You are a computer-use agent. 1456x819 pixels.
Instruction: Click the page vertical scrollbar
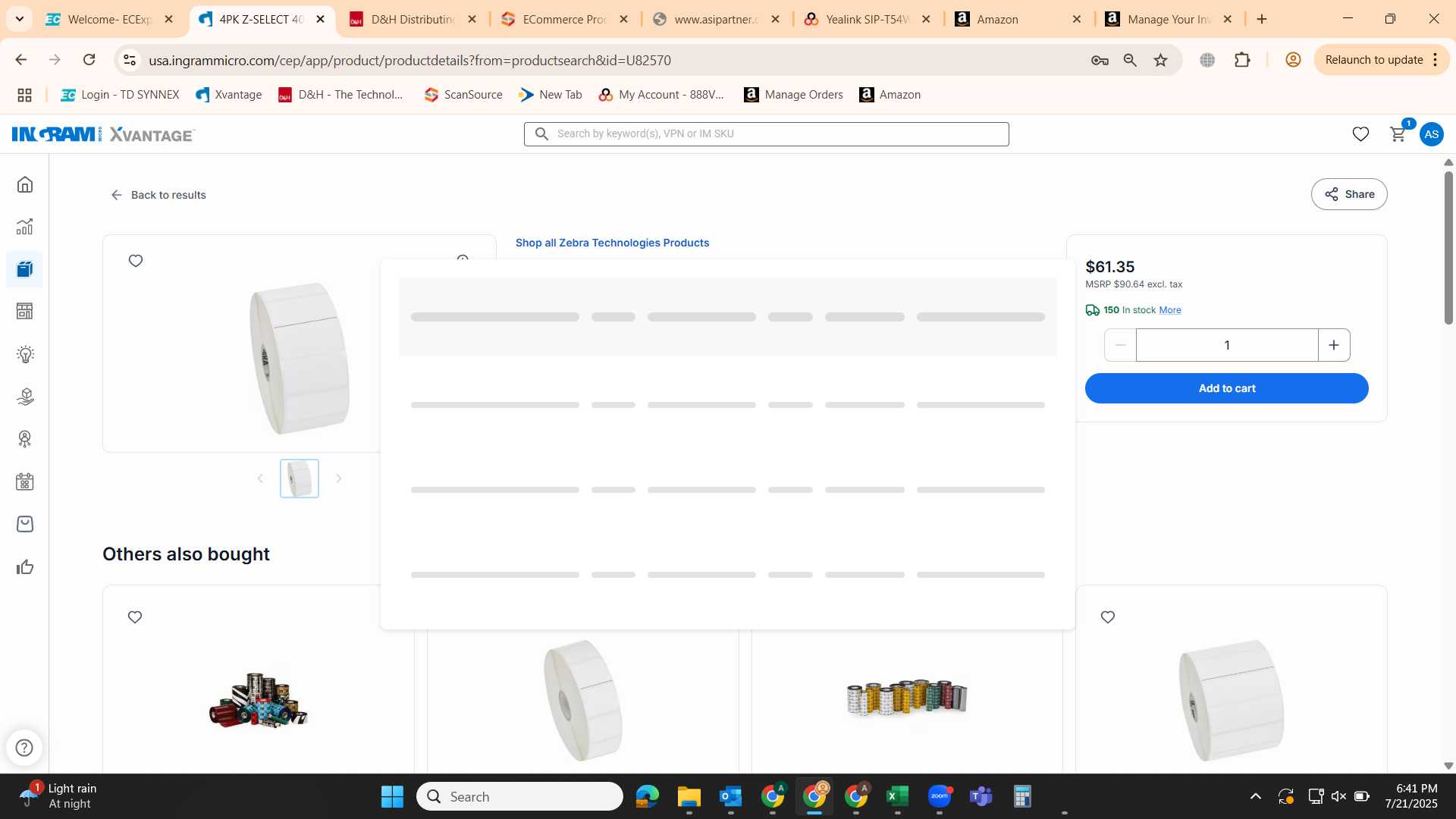click(x=1448, y=248)
